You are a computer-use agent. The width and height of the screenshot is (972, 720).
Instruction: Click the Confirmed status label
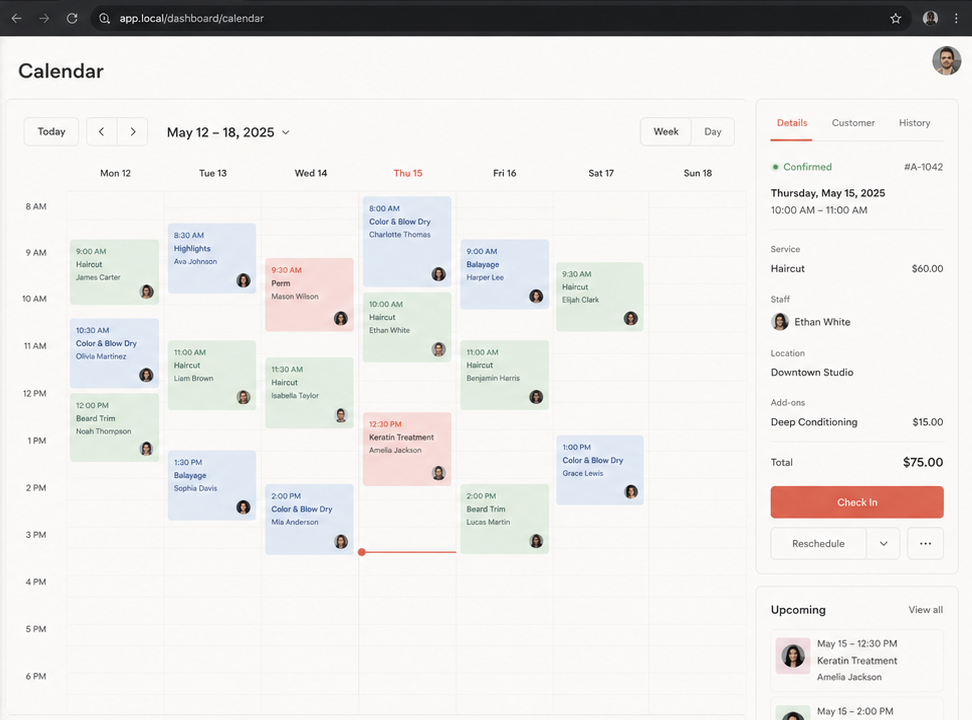pyautogui.click(x=807, y=167)
